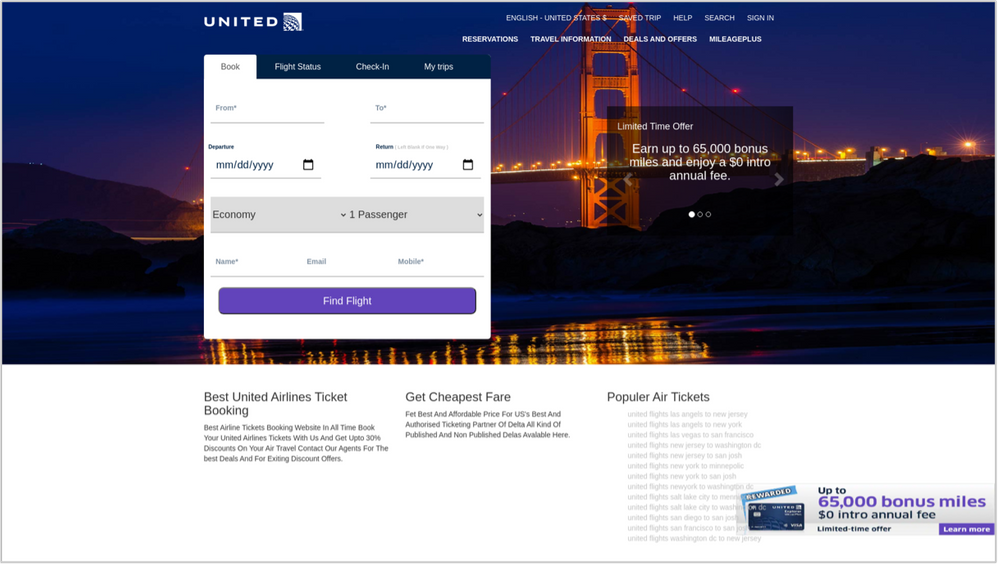The image size is (1000, 566).
Task: Open the Return date calendar picker
Action: [467, 165]
